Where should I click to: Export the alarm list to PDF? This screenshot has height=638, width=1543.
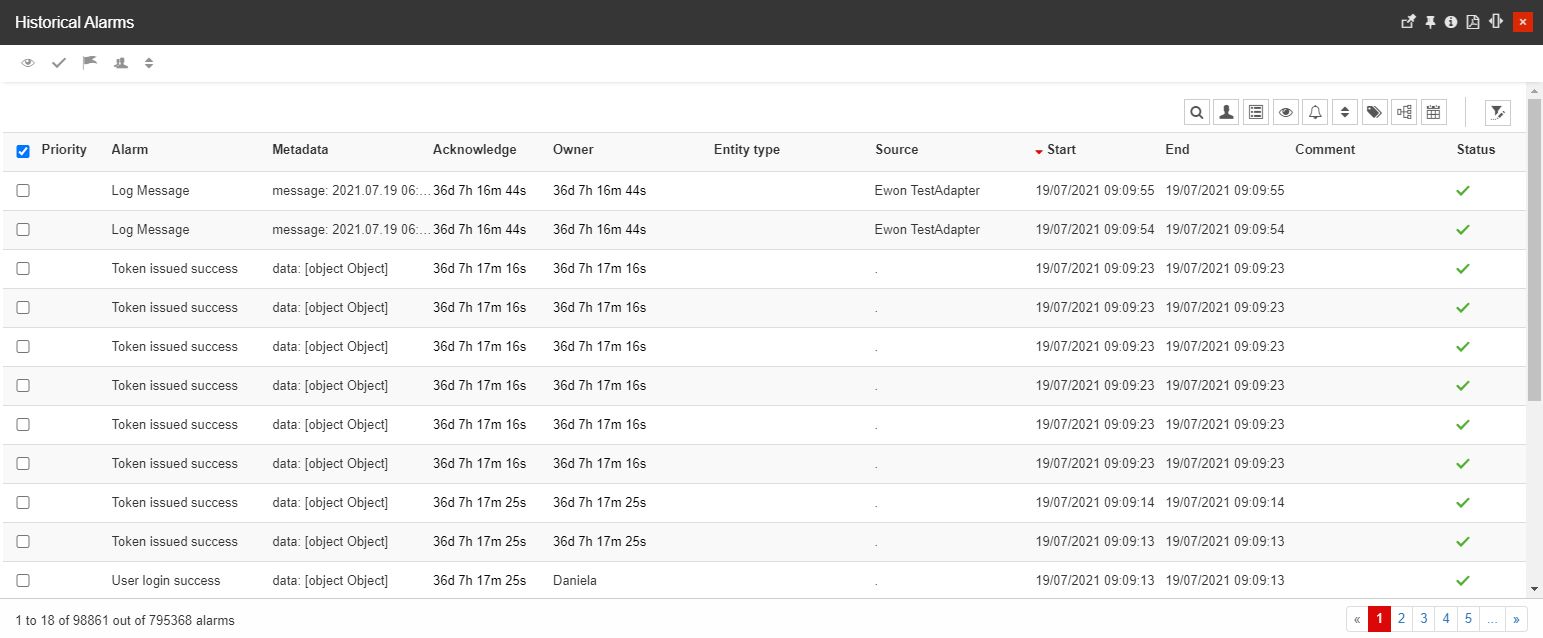click(x=1472, y=22)
